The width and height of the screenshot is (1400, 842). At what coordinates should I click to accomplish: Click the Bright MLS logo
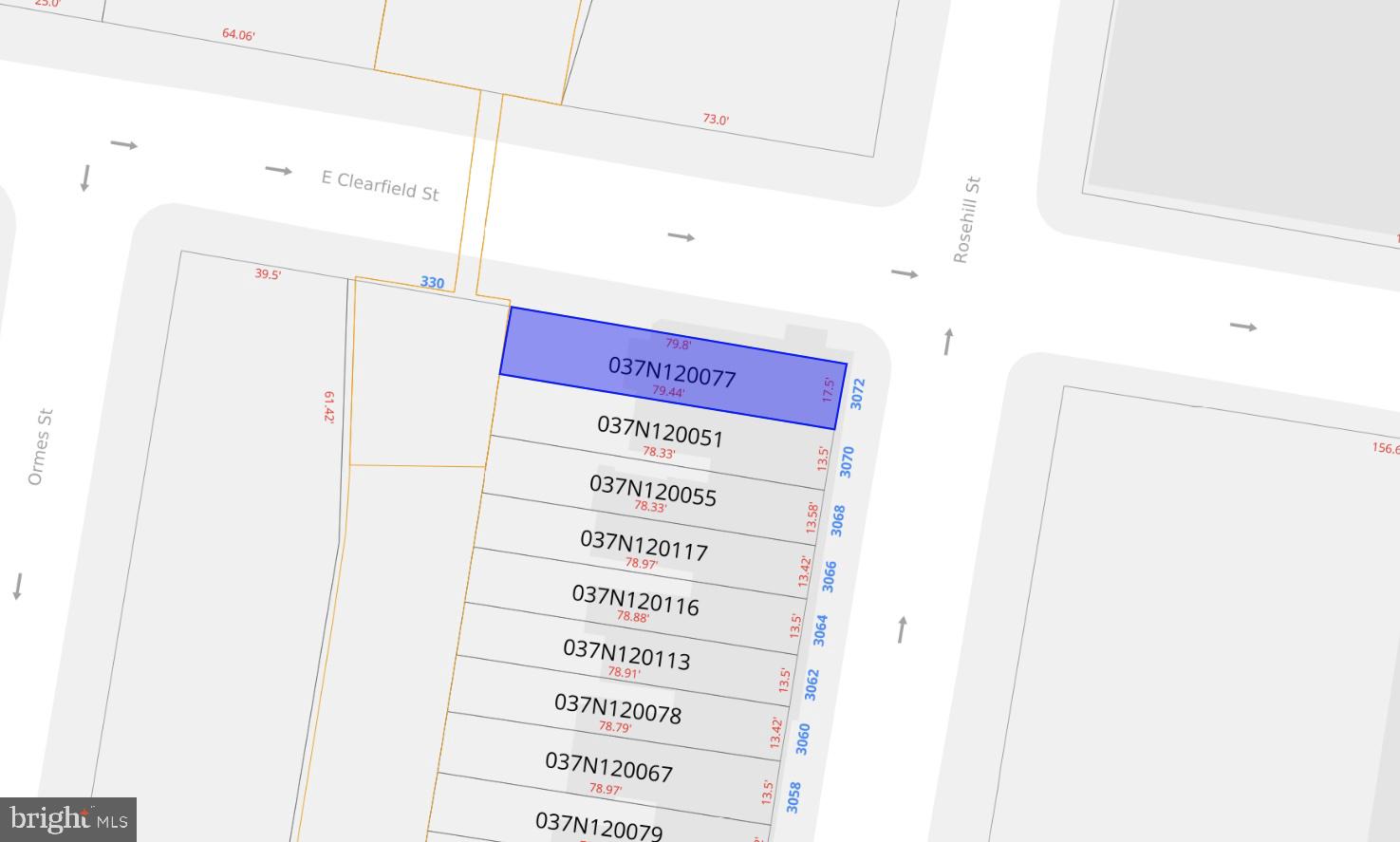coord(68,819)
